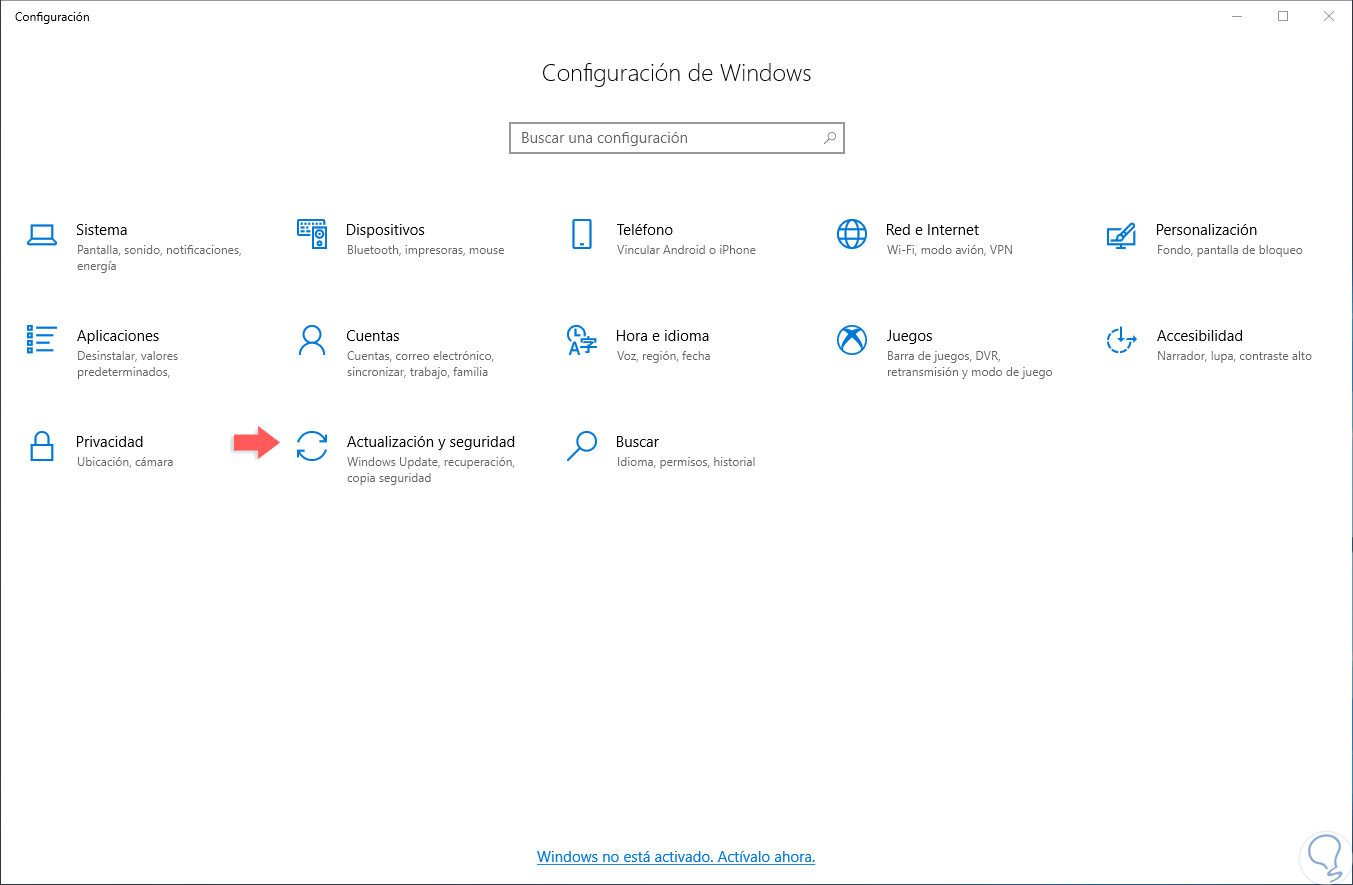Screen dimensions: 1353x885
Task: Click "Idioma, permisos, historial" description
Action: click(x=686, y=462)
